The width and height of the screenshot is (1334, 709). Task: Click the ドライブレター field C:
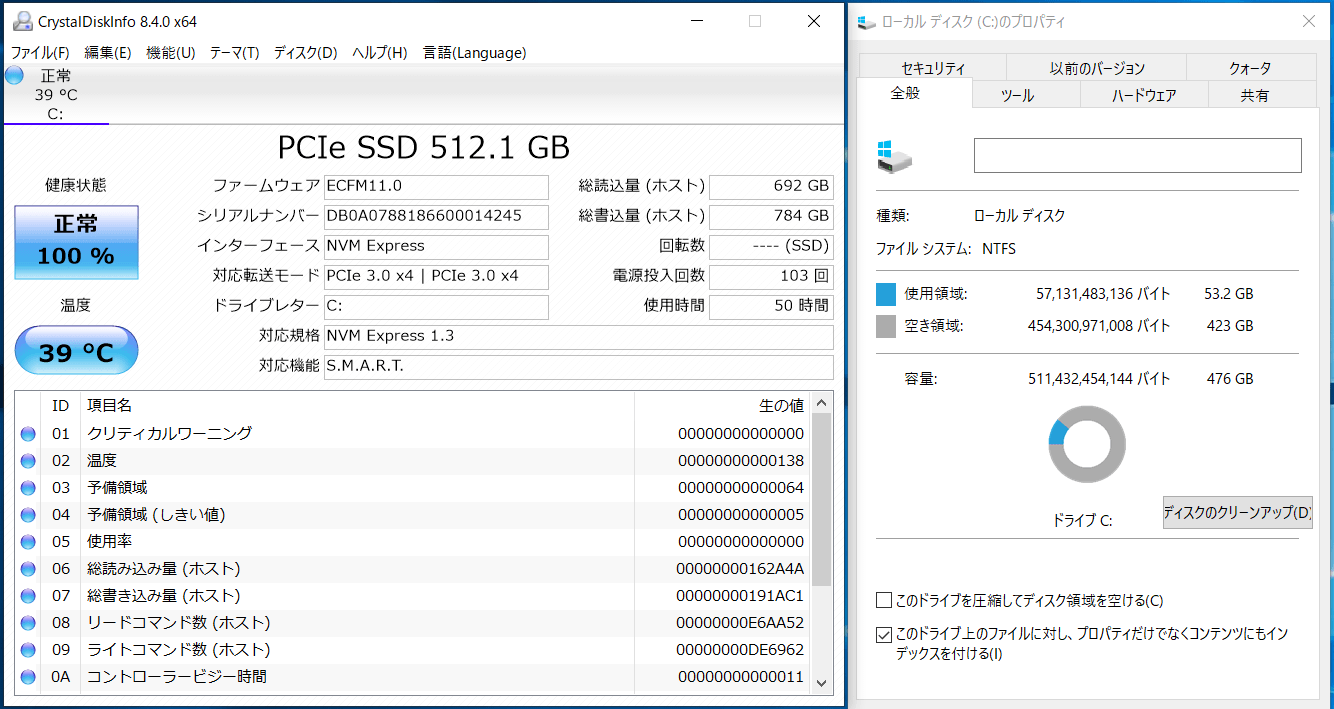(436, 307)
